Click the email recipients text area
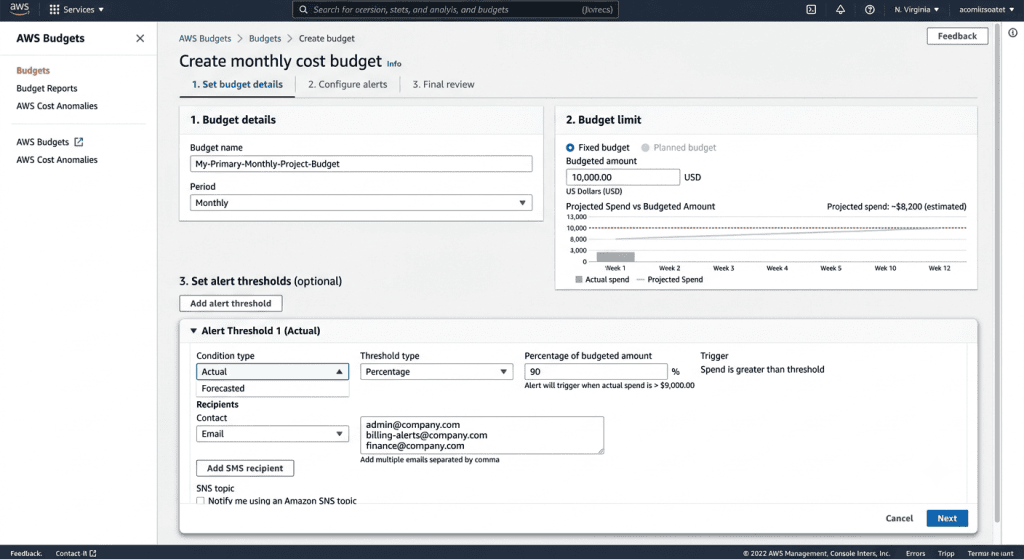Image resolution: width=1024 pixels, height=559 pixels. [x=482, y=435]
